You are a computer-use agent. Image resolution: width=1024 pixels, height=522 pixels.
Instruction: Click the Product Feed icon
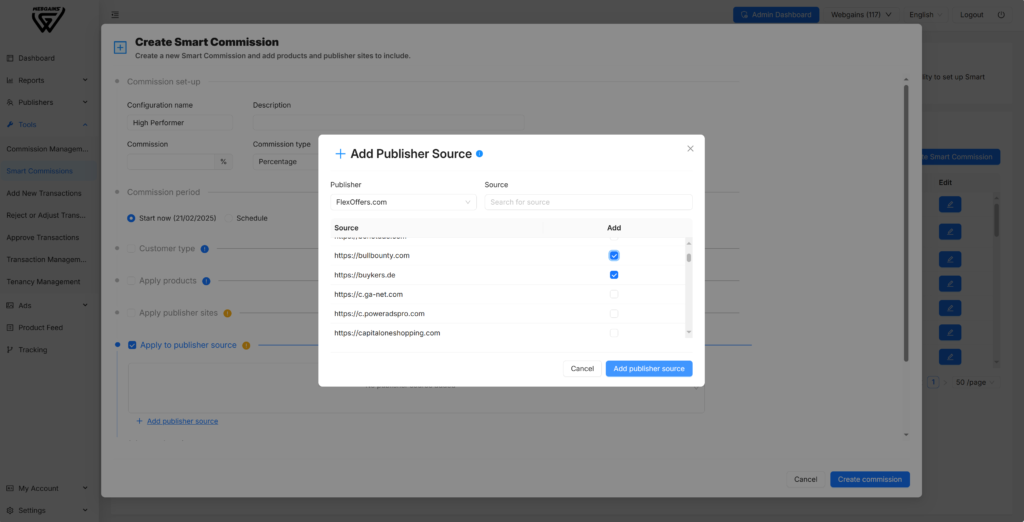10,327
